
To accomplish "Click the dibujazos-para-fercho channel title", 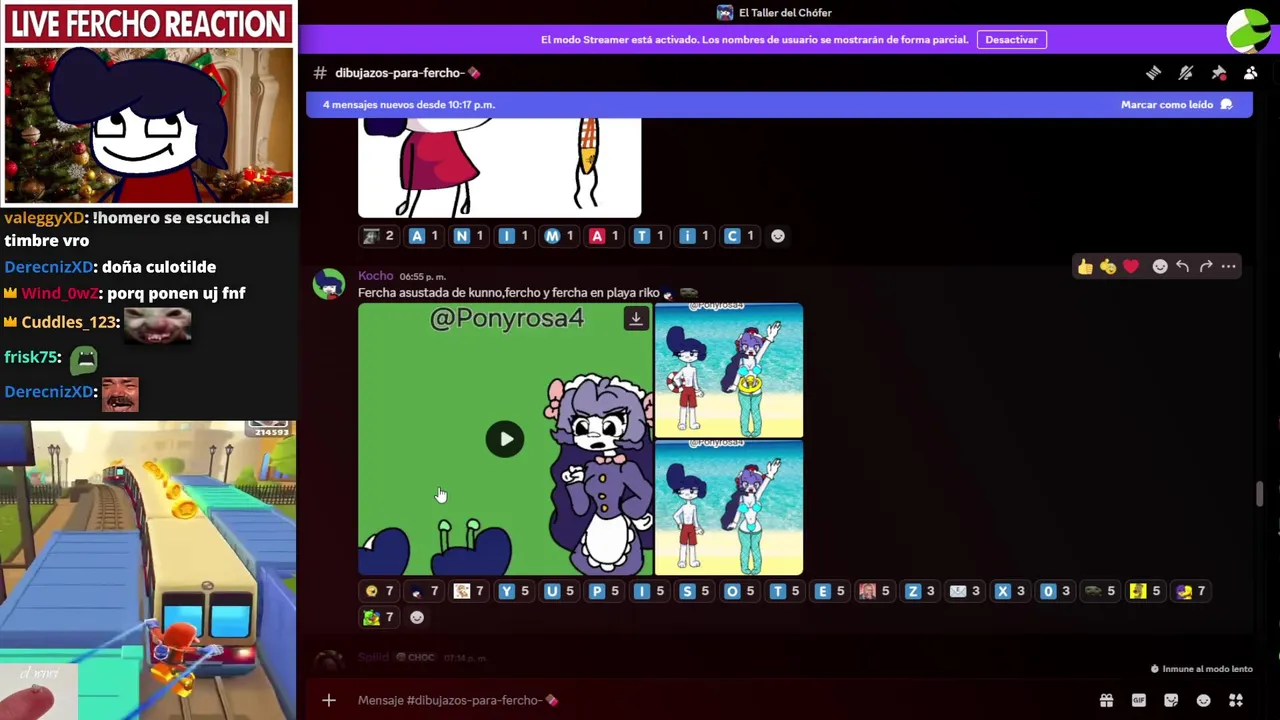I will click(399, 73).
